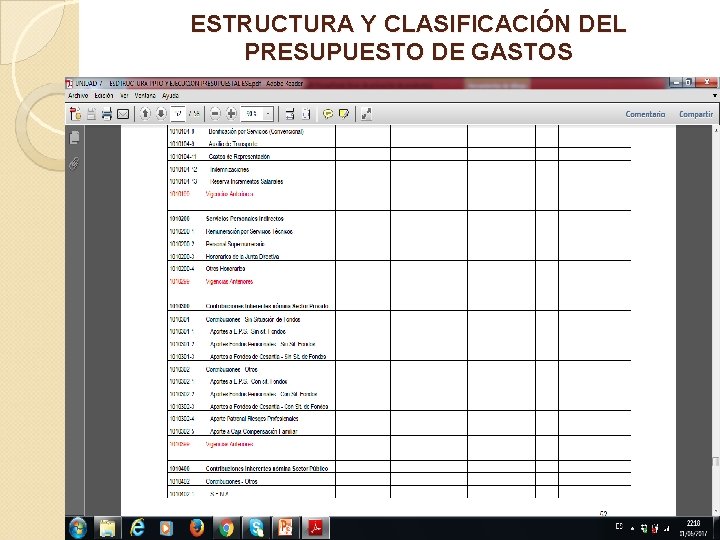The height and width of the screenshot is (540, 720).
Task: Go to previous page with up arrow
Action: coord(145,113)
